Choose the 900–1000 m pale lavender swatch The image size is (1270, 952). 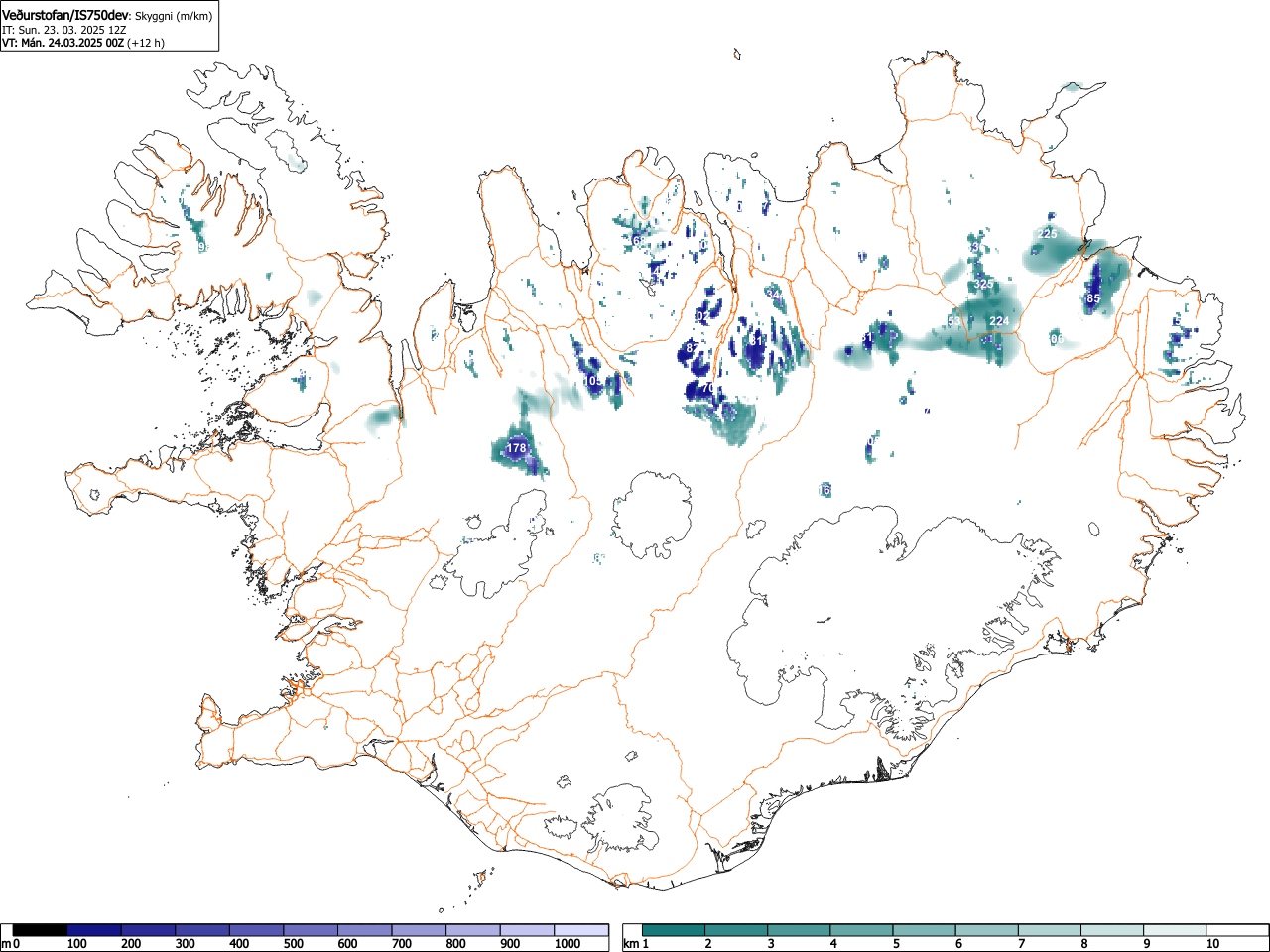point(527,930)
